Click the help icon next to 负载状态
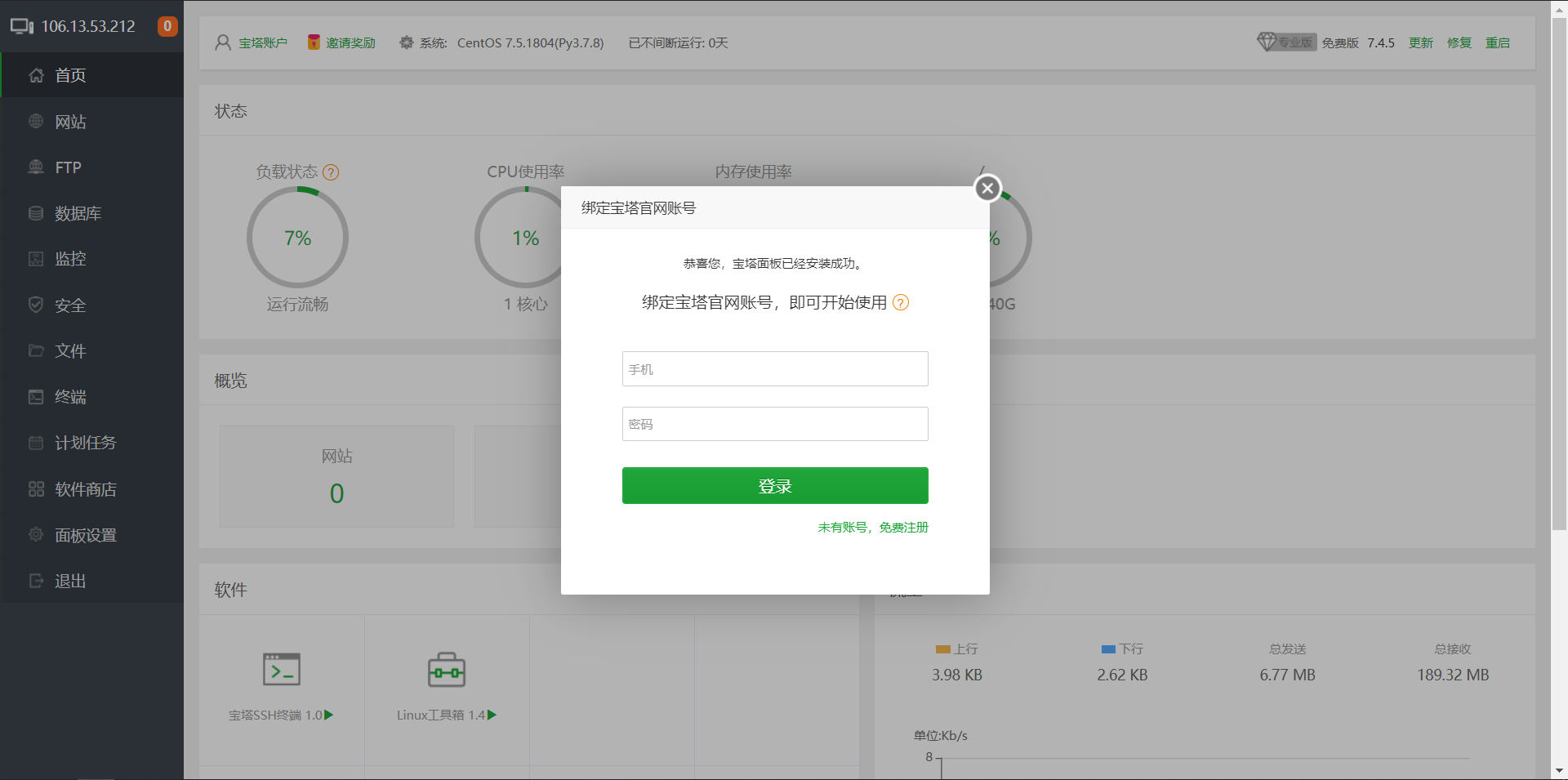This screenshot has height=780, width=1568. point(331,172)
